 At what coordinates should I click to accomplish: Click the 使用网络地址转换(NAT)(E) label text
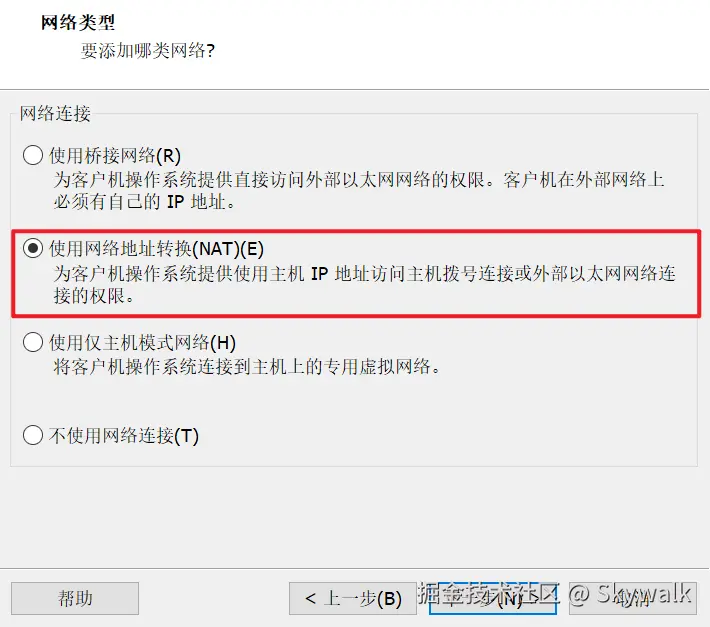coord(156,249)
